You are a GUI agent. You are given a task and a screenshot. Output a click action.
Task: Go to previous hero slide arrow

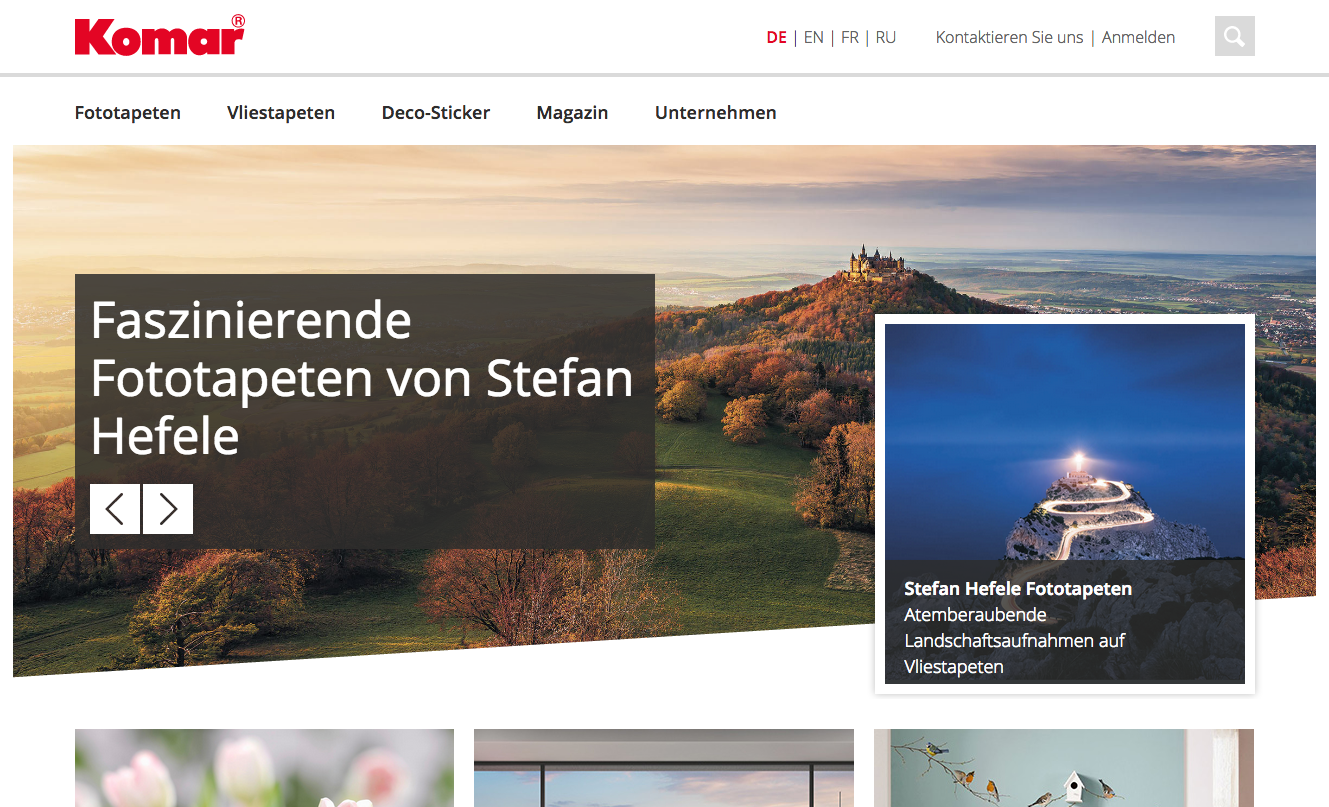pyautogui.click(x=115, y=509)
